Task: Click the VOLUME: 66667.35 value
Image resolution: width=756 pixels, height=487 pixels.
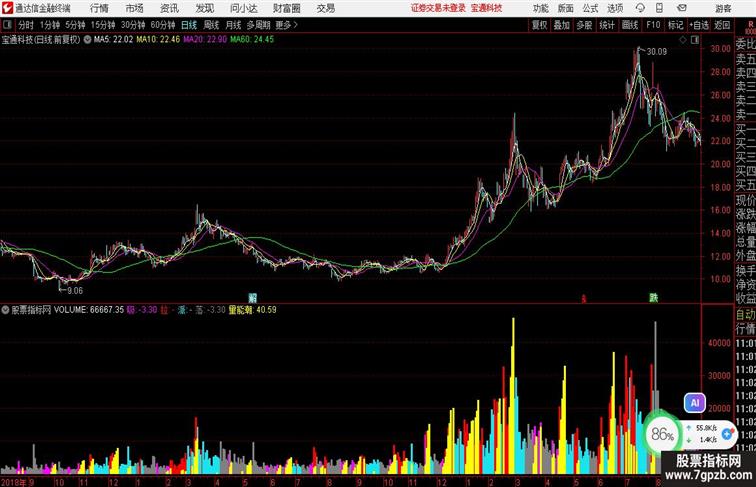Action: coord(89,310)
